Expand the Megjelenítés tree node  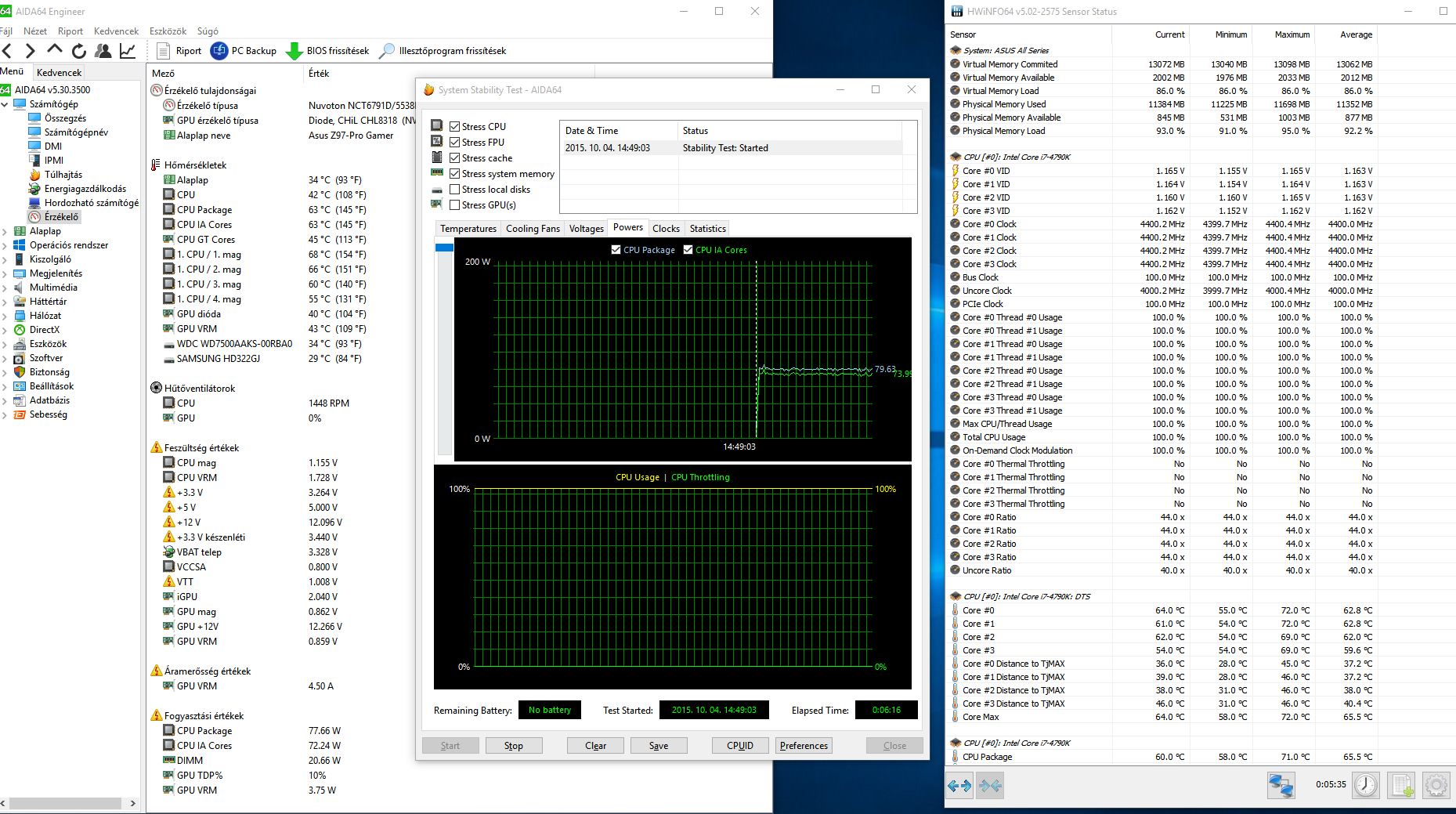(x=5, y=273)
